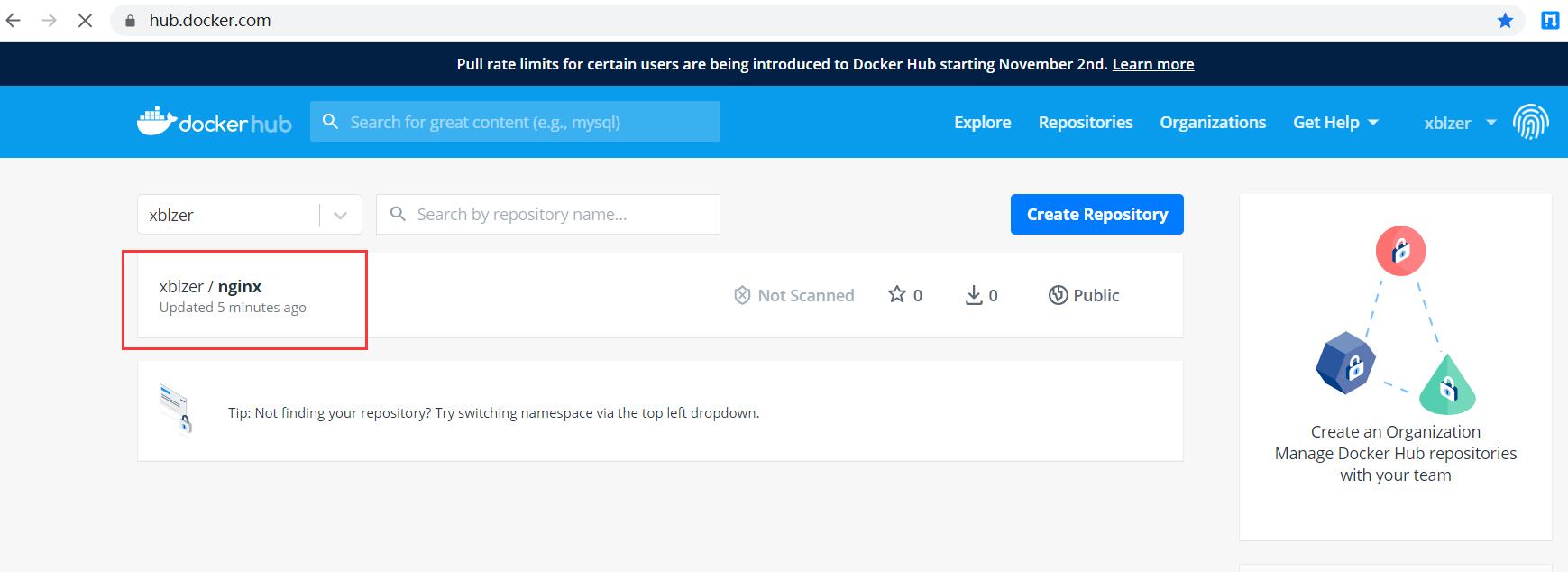Click the fingerprint avatar icon

pyautogui.click(x=1530, y=122)
